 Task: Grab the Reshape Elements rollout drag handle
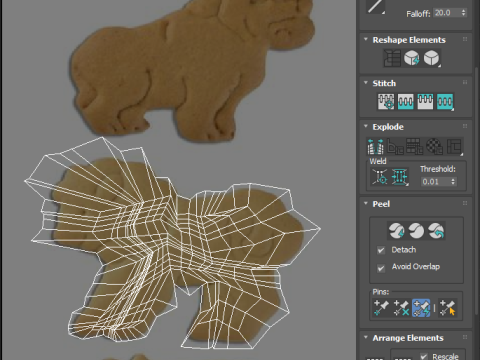point(465,39)
